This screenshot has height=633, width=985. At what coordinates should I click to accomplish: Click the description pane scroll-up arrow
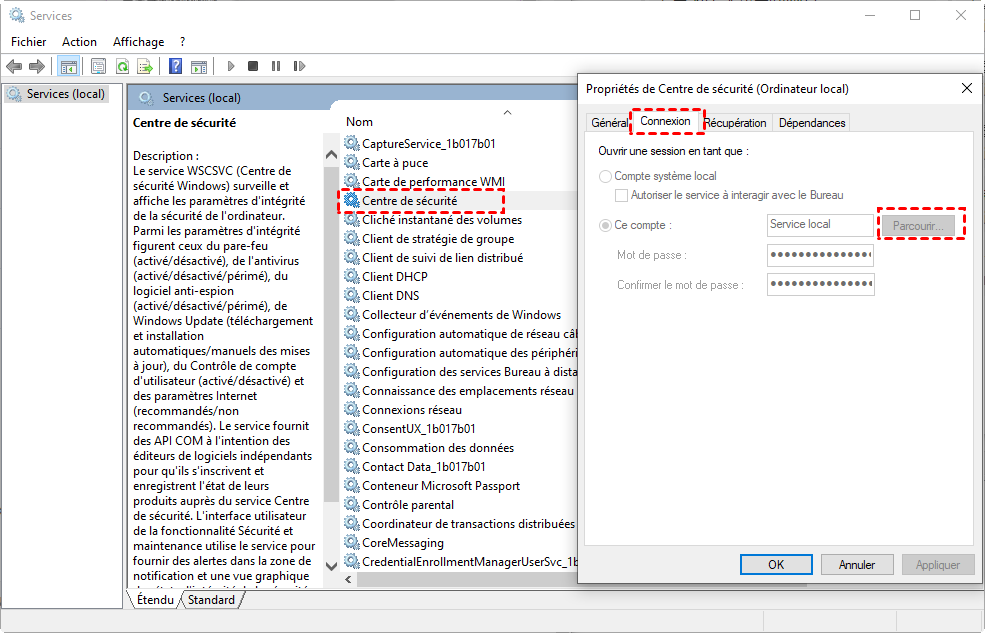click(331, 154)
